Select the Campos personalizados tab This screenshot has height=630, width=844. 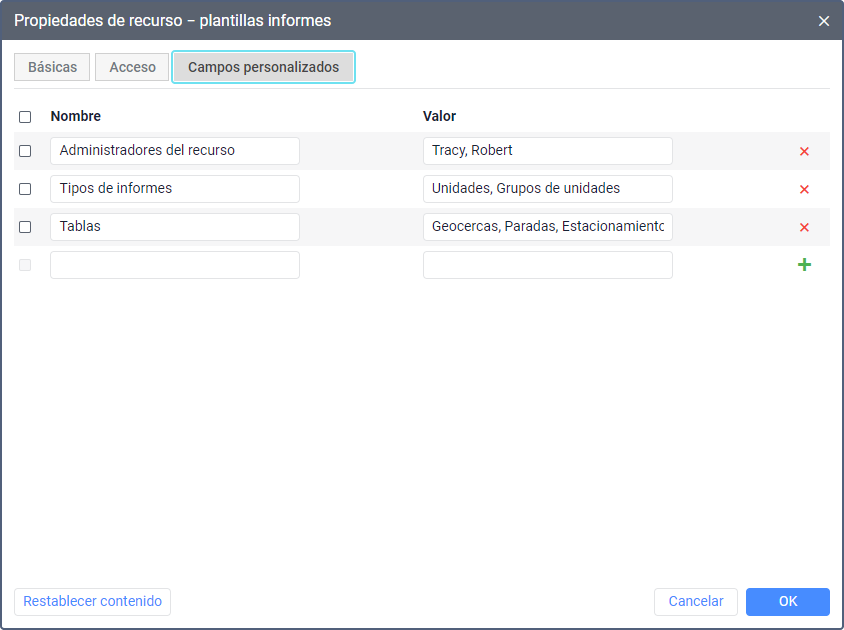[263, 67]
